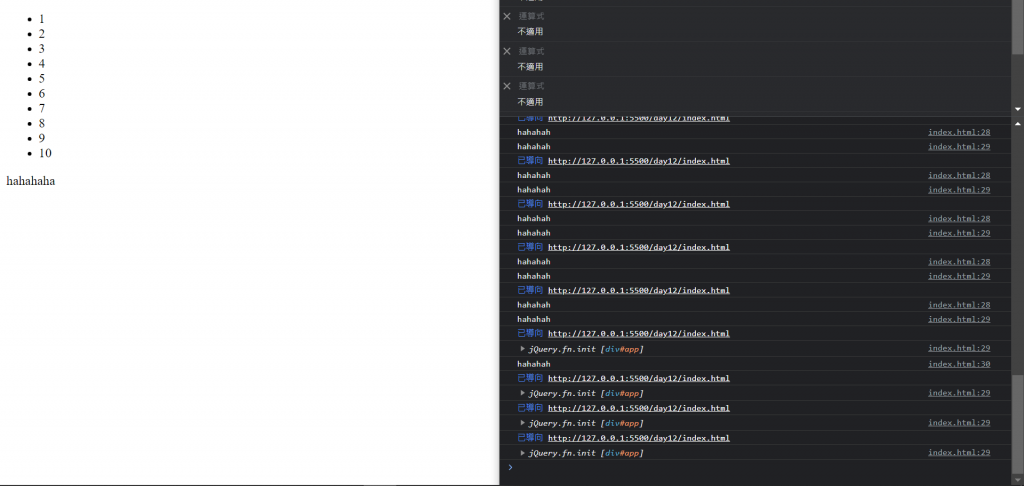
Task: Click list item 1 on the page
Action: tap(42, 19)
